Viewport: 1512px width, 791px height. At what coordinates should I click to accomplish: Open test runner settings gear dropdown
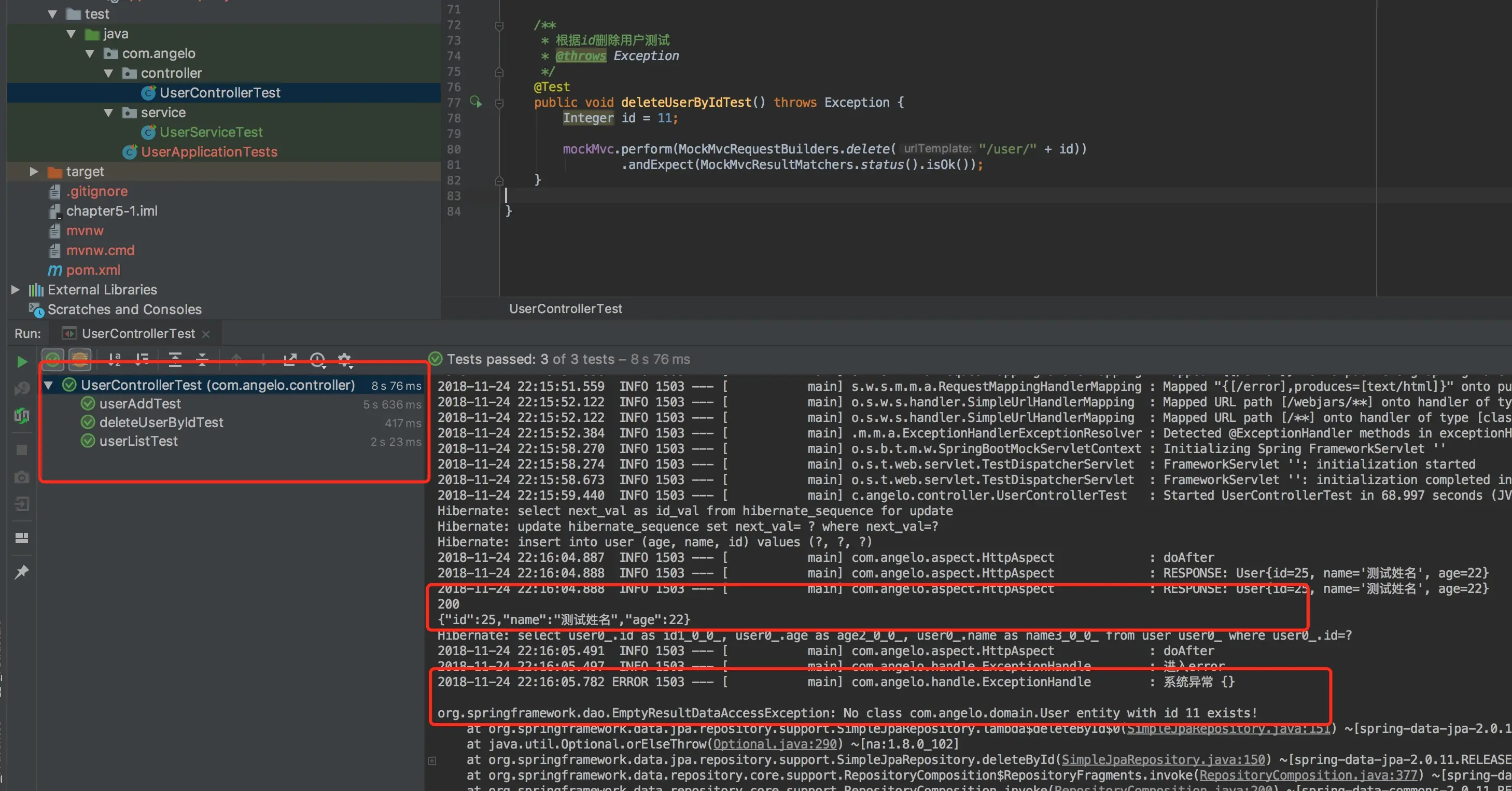pos(345,359)
